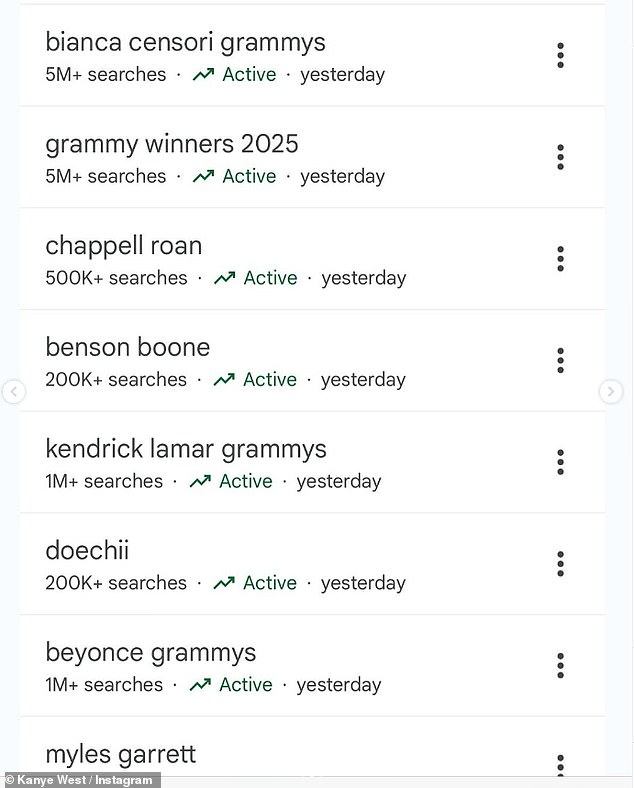Click the Active status under chappell roan
Screen dimensions: 634x788
click(270, 278)
